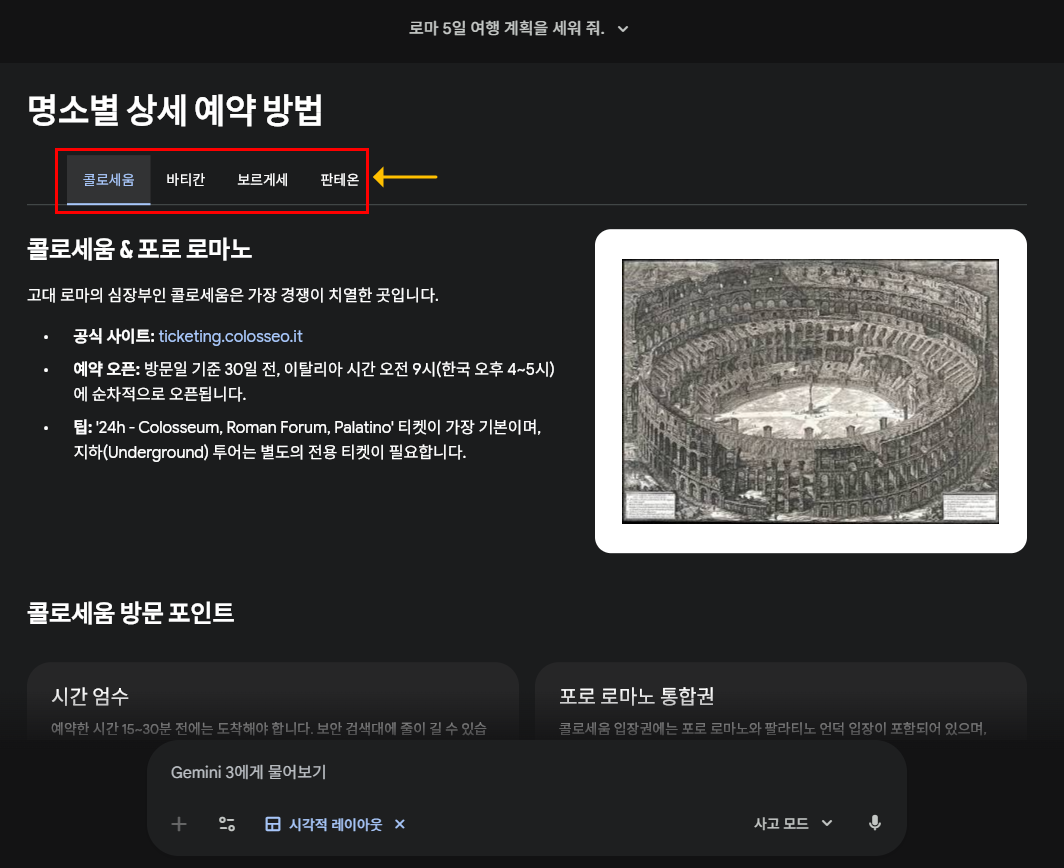Switch to the 바티칸 tab
This screenshot has height=868, width=1064.
tap(185, 180)
